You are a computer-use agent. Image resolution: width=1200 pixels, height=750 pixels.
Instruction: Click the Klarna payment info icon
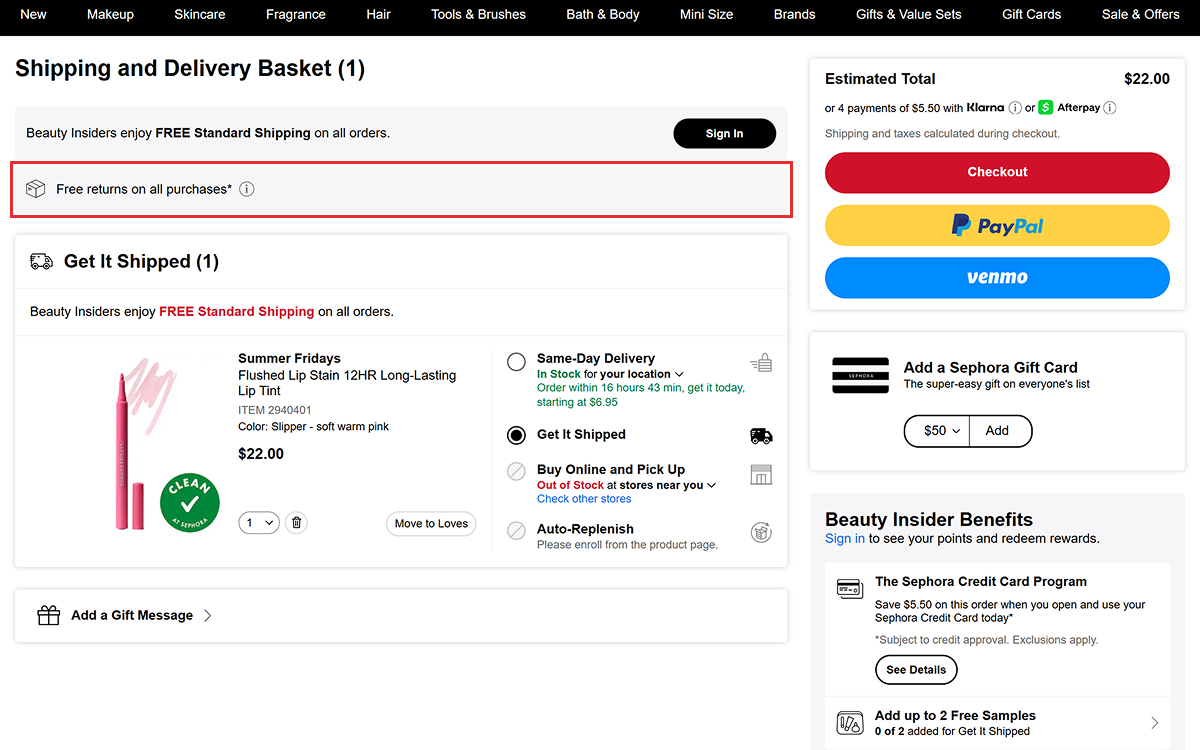click(x=1014, y=107)
